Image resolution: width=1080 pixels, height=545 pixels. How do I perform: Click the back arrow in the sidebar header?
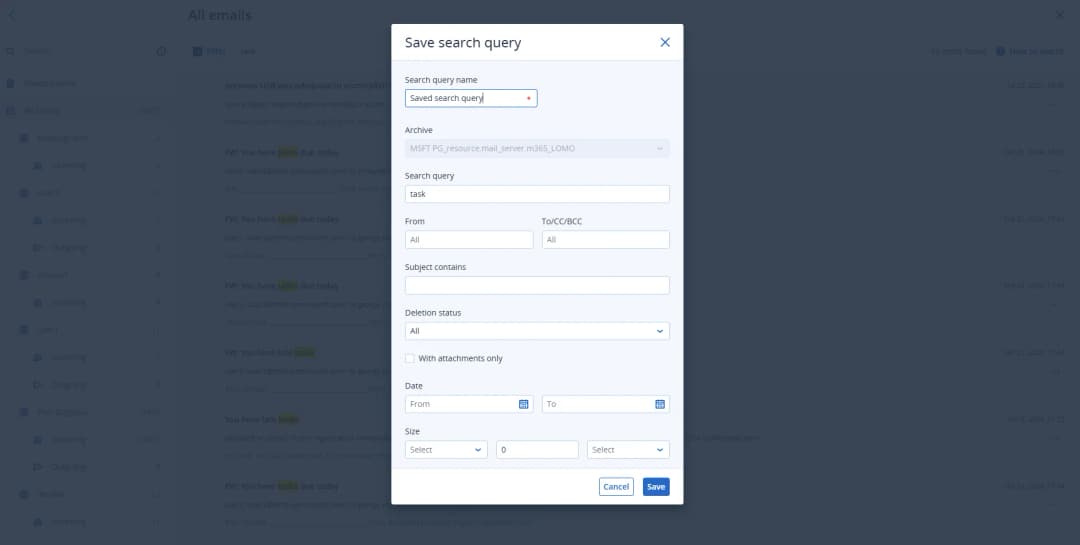pos(11,15)
